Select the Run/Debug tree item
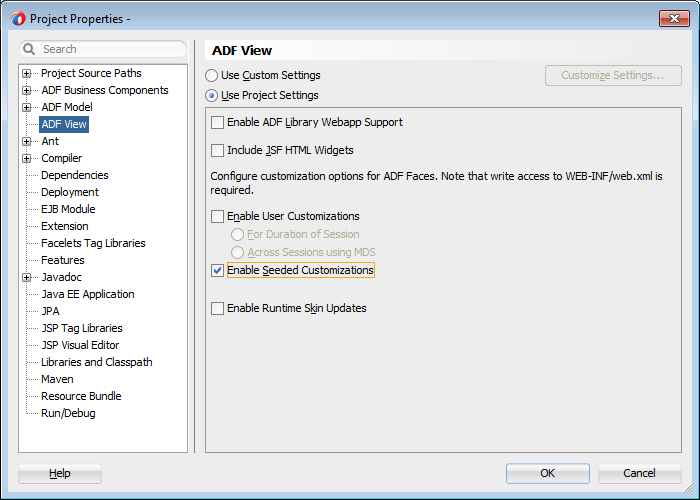Screen dimensions: 700x500 coord(68,413)
